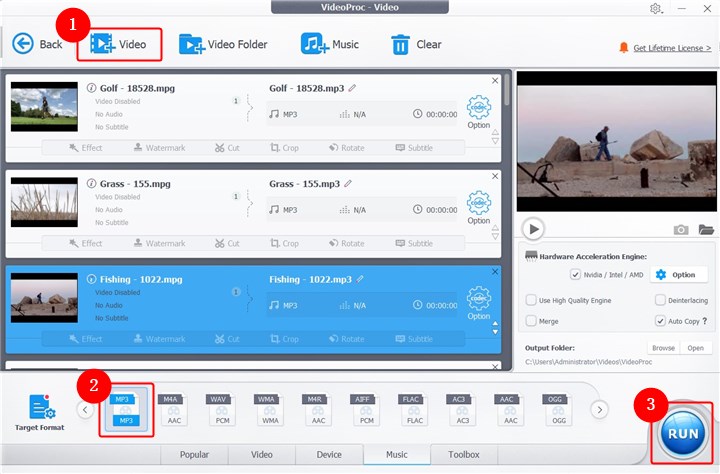Select MP3 target format
The height and width of the screenshot is (474, 720).
click(x=126, y=410)
